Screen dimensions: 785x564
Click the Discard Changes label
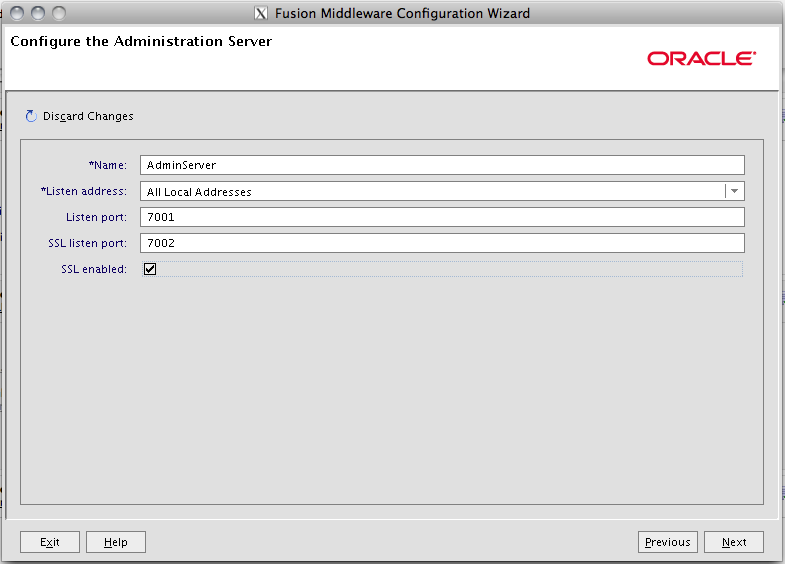pyautogui.click(x=88, y=116)
